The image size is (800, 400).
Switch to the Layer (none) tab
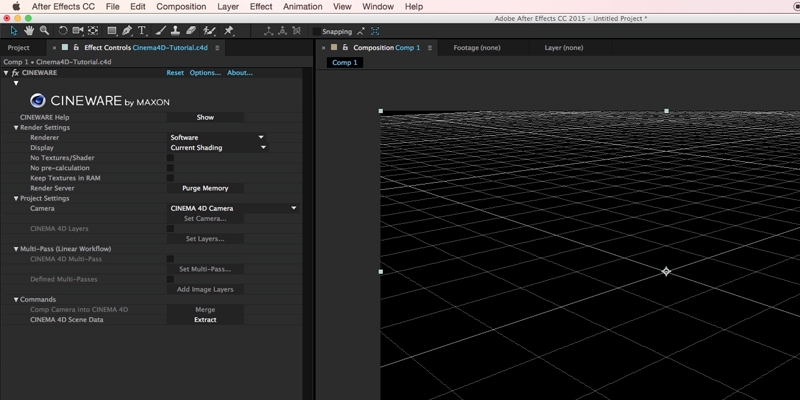pos(563,48)
